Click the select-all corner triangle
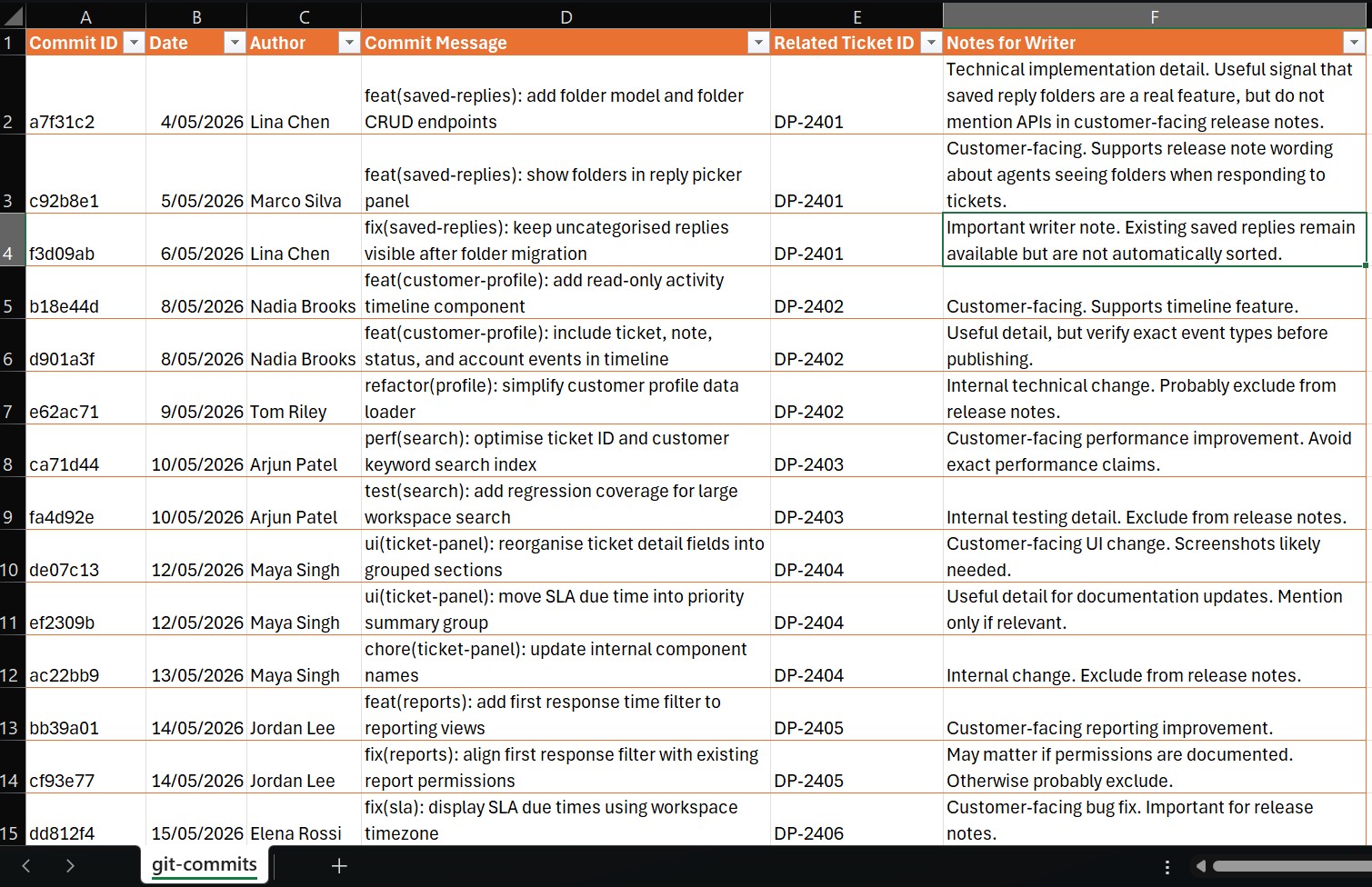The height and width of the screenshot is (887, 1372). point(13,15)
